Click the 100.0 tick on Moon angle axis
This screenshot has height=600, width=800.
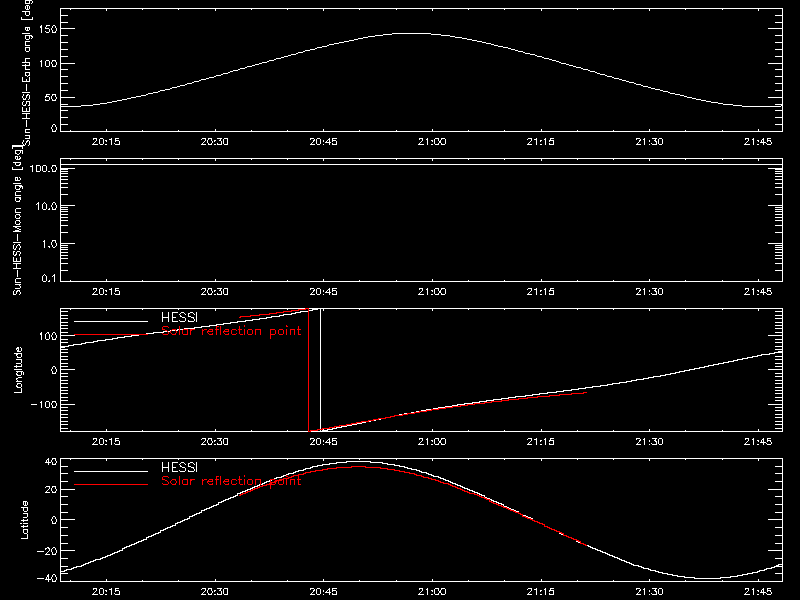pyautogui.click(x=43, y=168)
